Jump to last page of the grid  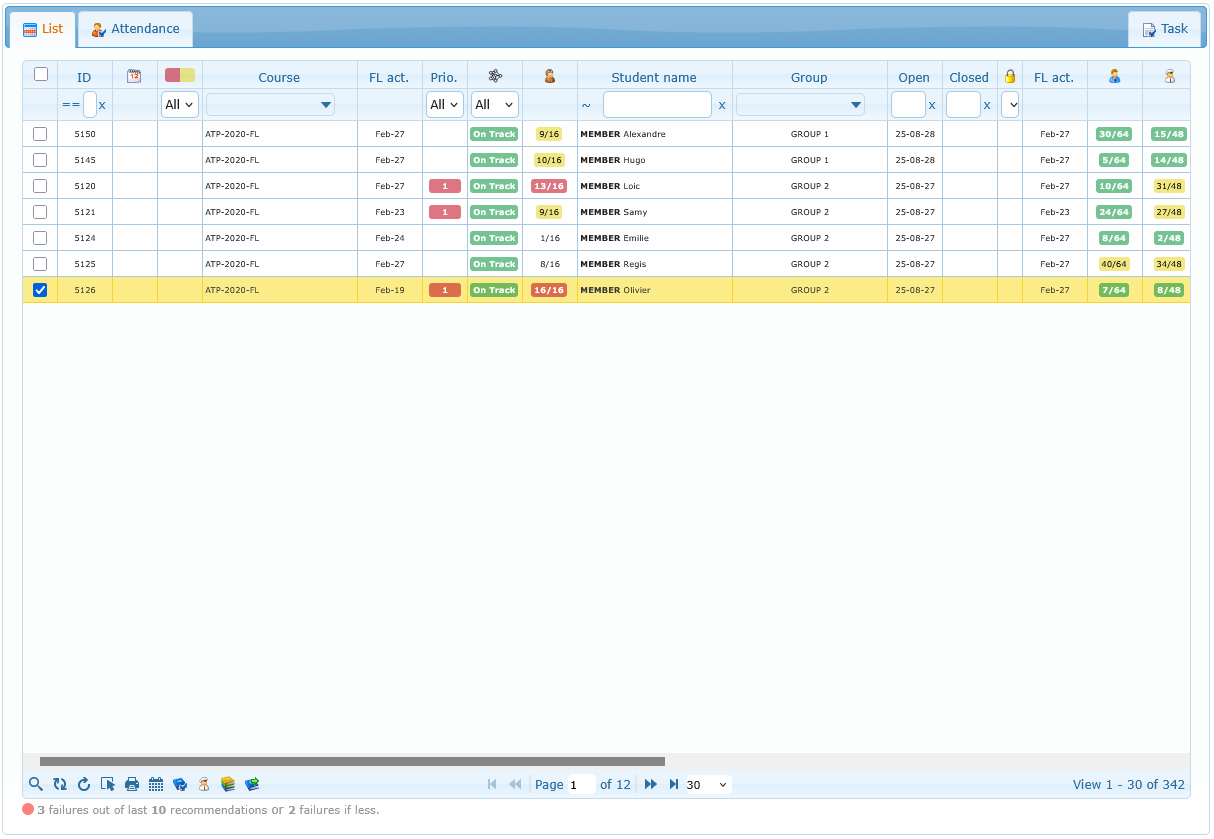coord(674,785)
